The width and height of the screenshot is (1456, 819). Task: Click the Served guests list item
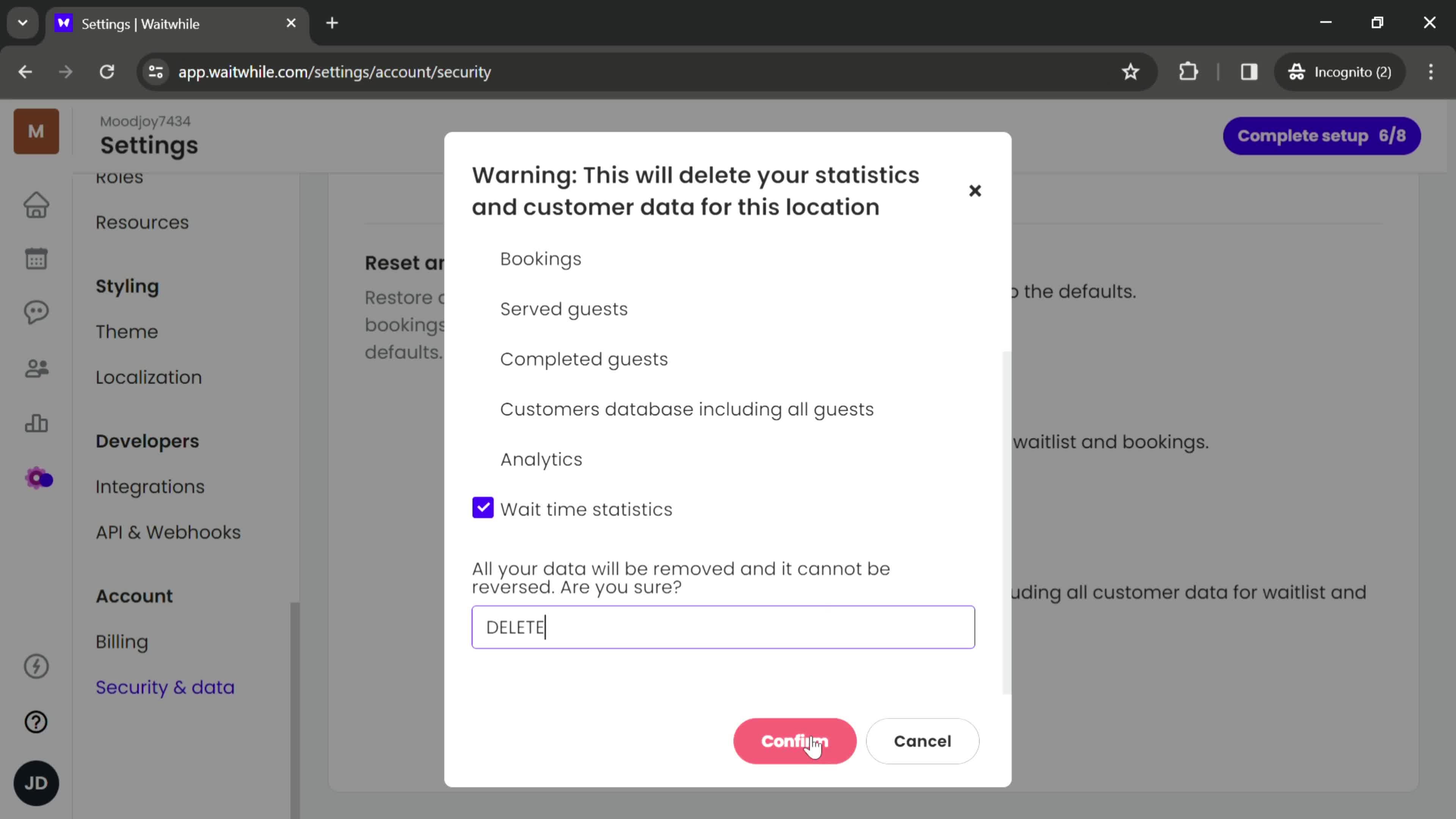[x=563, y=309]
